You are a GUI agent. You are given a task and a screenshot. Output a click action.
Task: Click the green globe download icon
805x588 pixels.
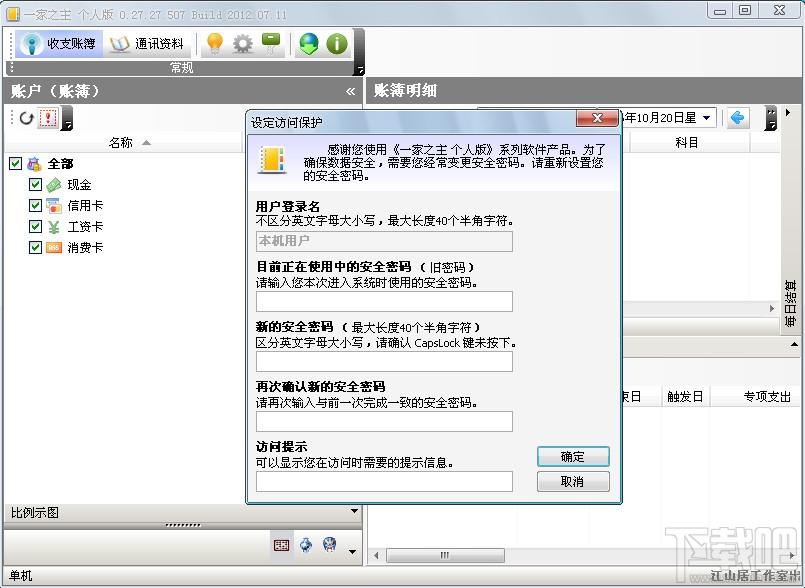click(x=309, y=44)
